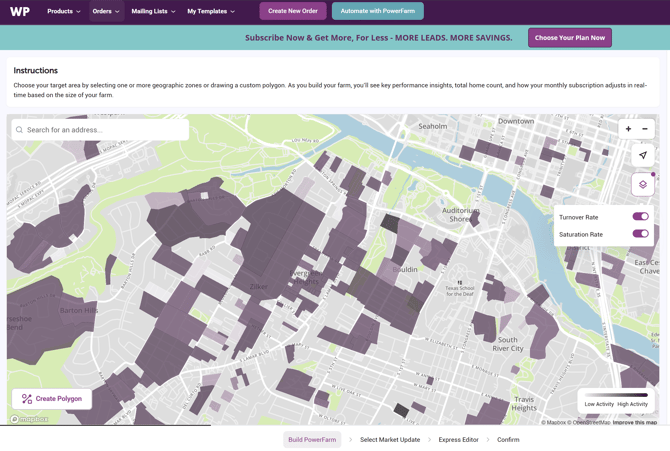Click Automate with PowerFarm button
This screenshot has width=670, height=451.
(378, 11)
